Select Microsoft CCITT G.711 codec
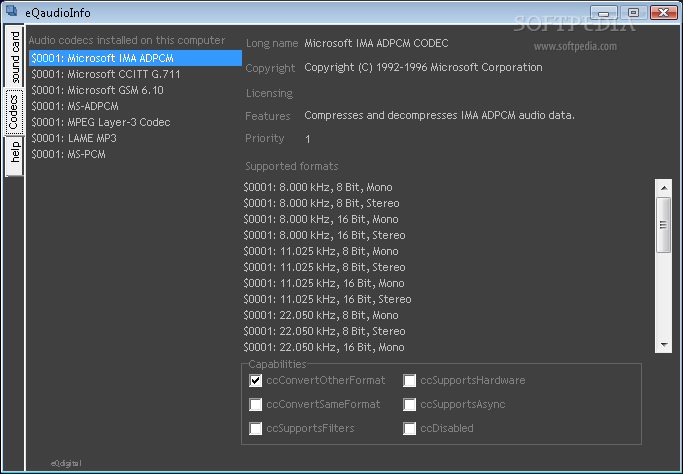The image size is (683, 474). [x=135, y=74]
